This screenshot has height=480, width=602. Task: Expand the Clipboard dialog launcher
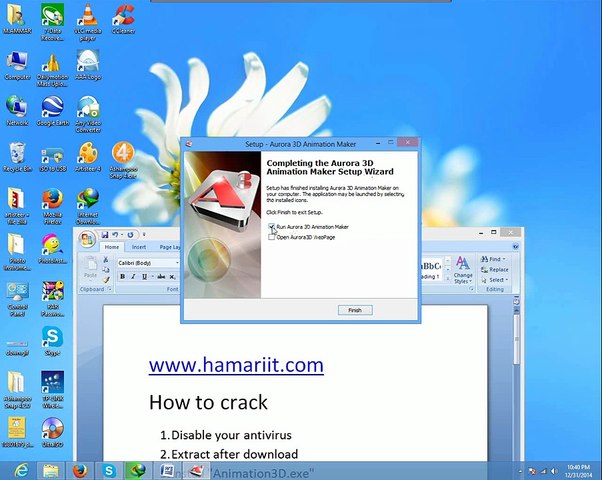(x=109, y=289)
